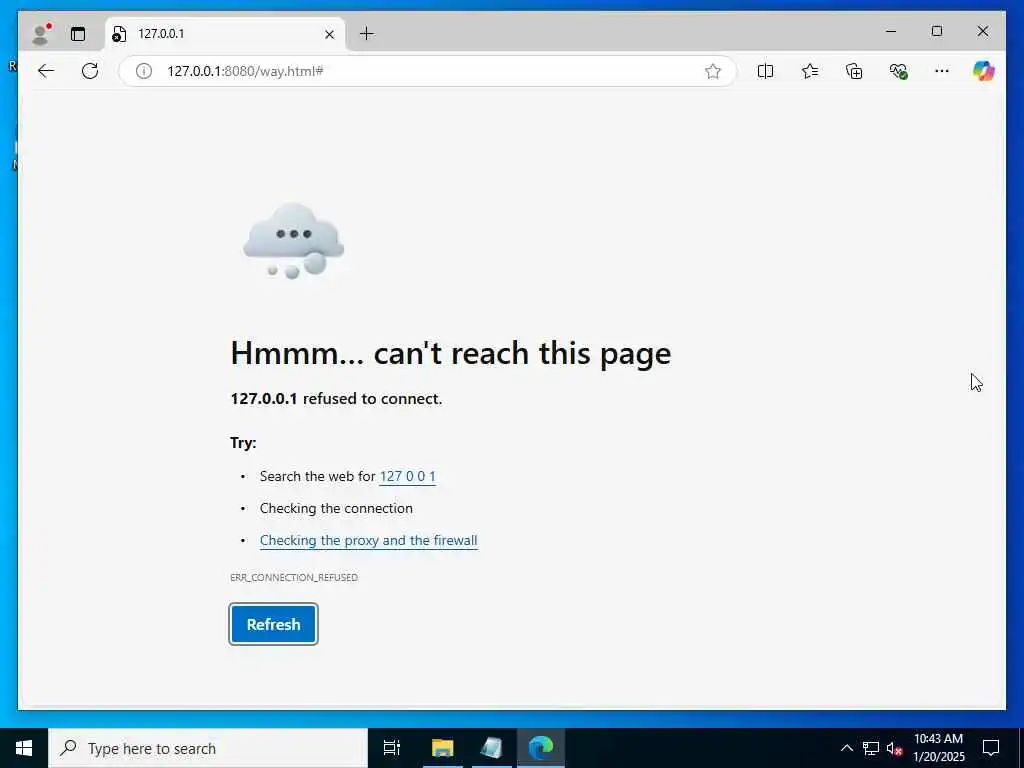The image size is (1024, 768).
Task: Open split screen view icon
Action: [765, 71]
